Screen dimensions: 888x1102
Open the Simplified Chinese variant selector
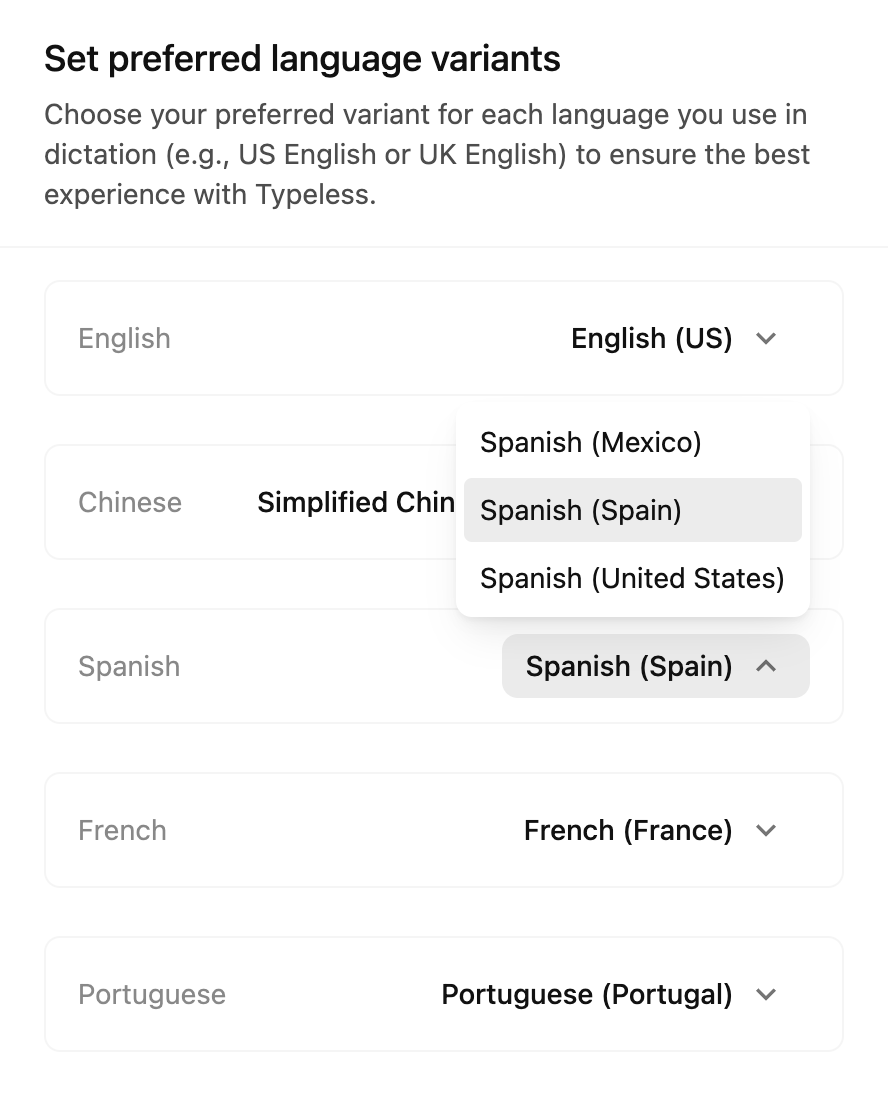[355, 502]
